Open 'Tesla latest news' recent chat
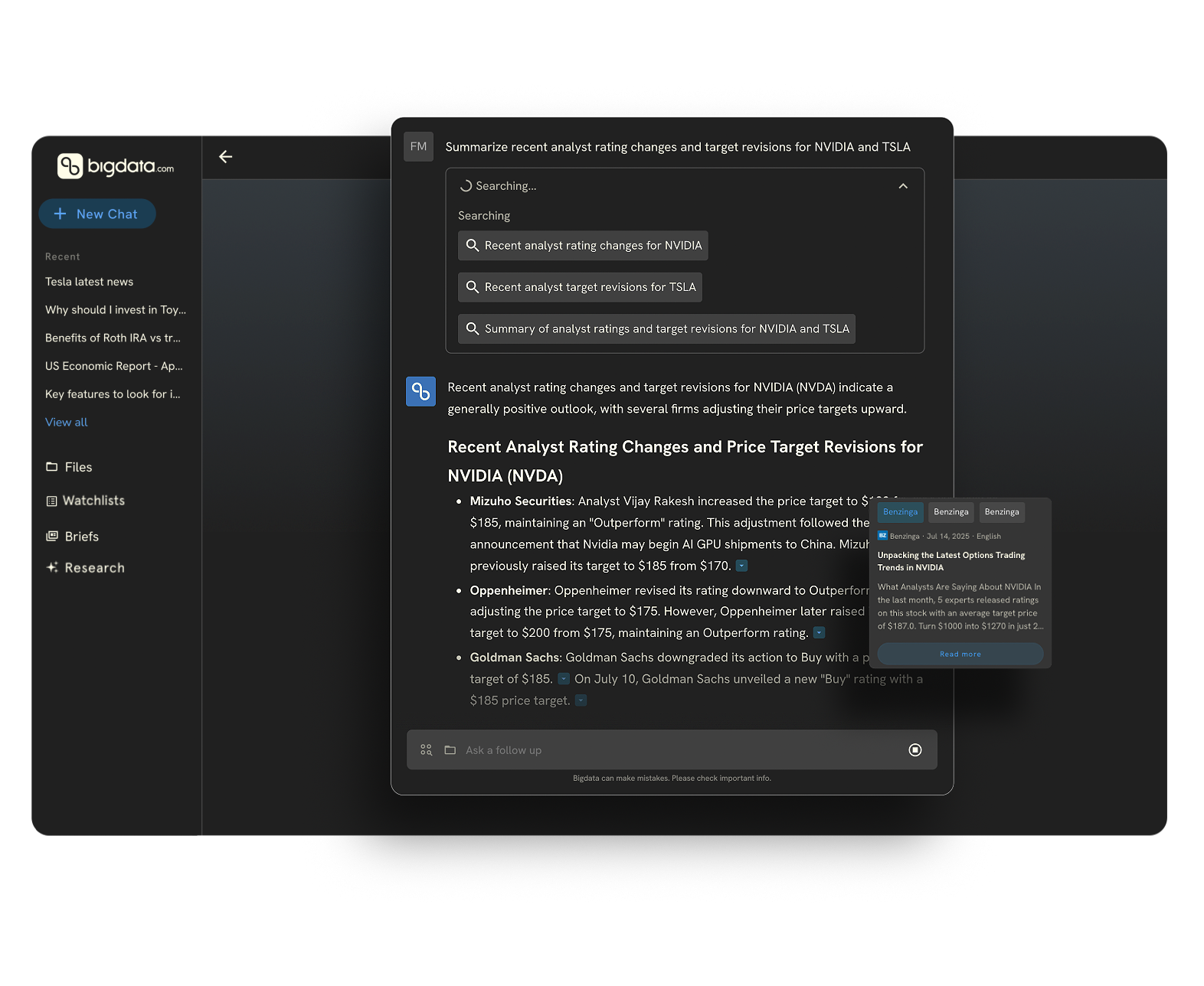 [x=89, y=282]
